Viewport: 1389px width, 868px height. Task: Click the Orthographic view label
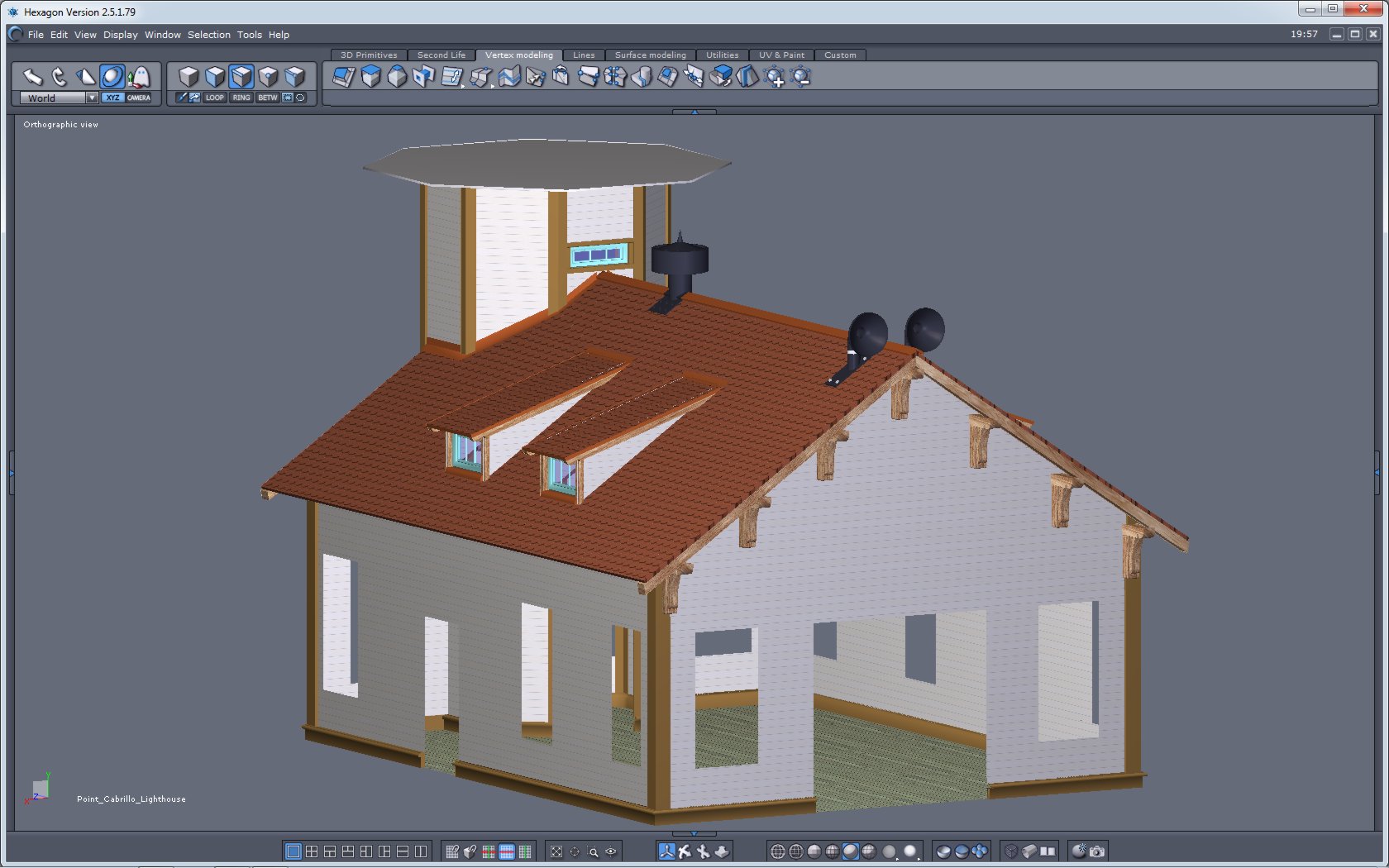pyautogui.click(x=60, y=125)
